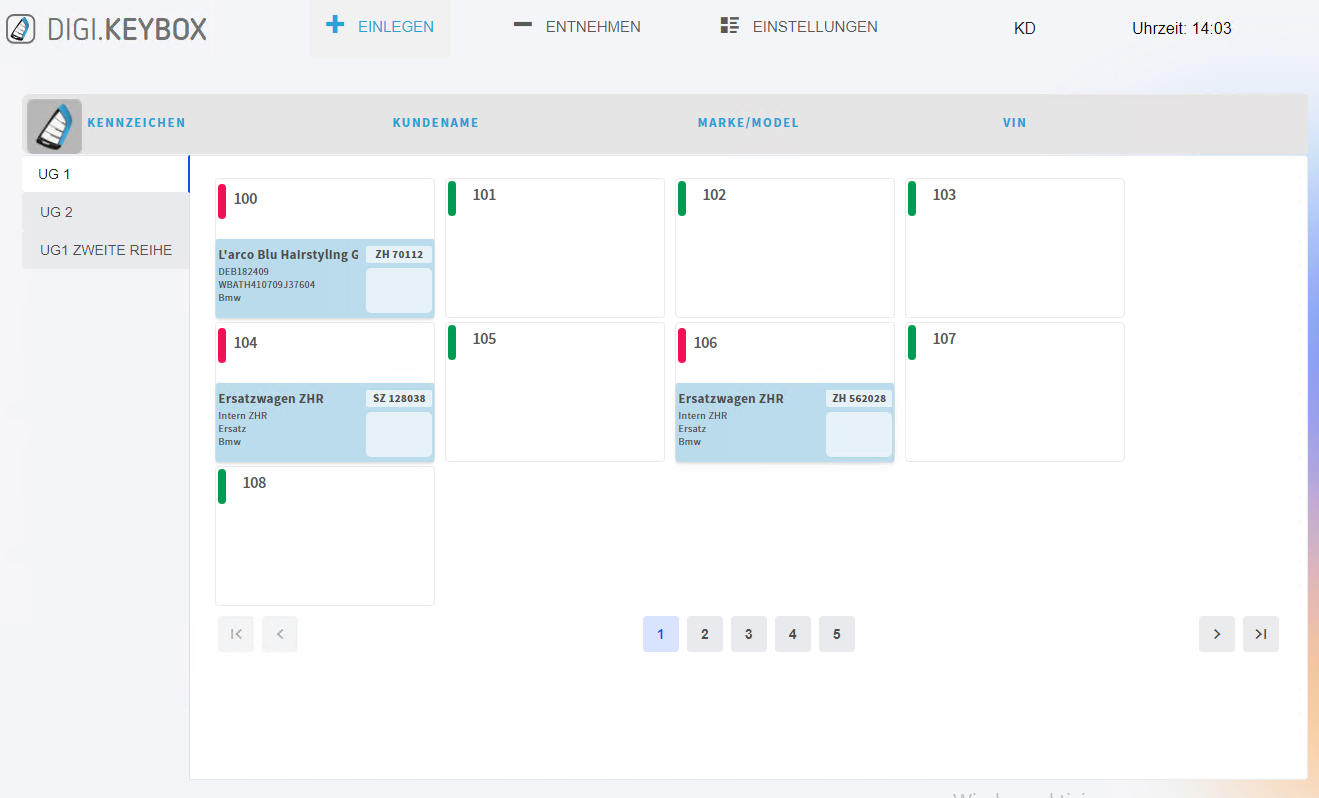The height and width of the screenshot is (798, 1319).
Task: Go to page 3
Action: pyautogui.click(x=749, y=634)
